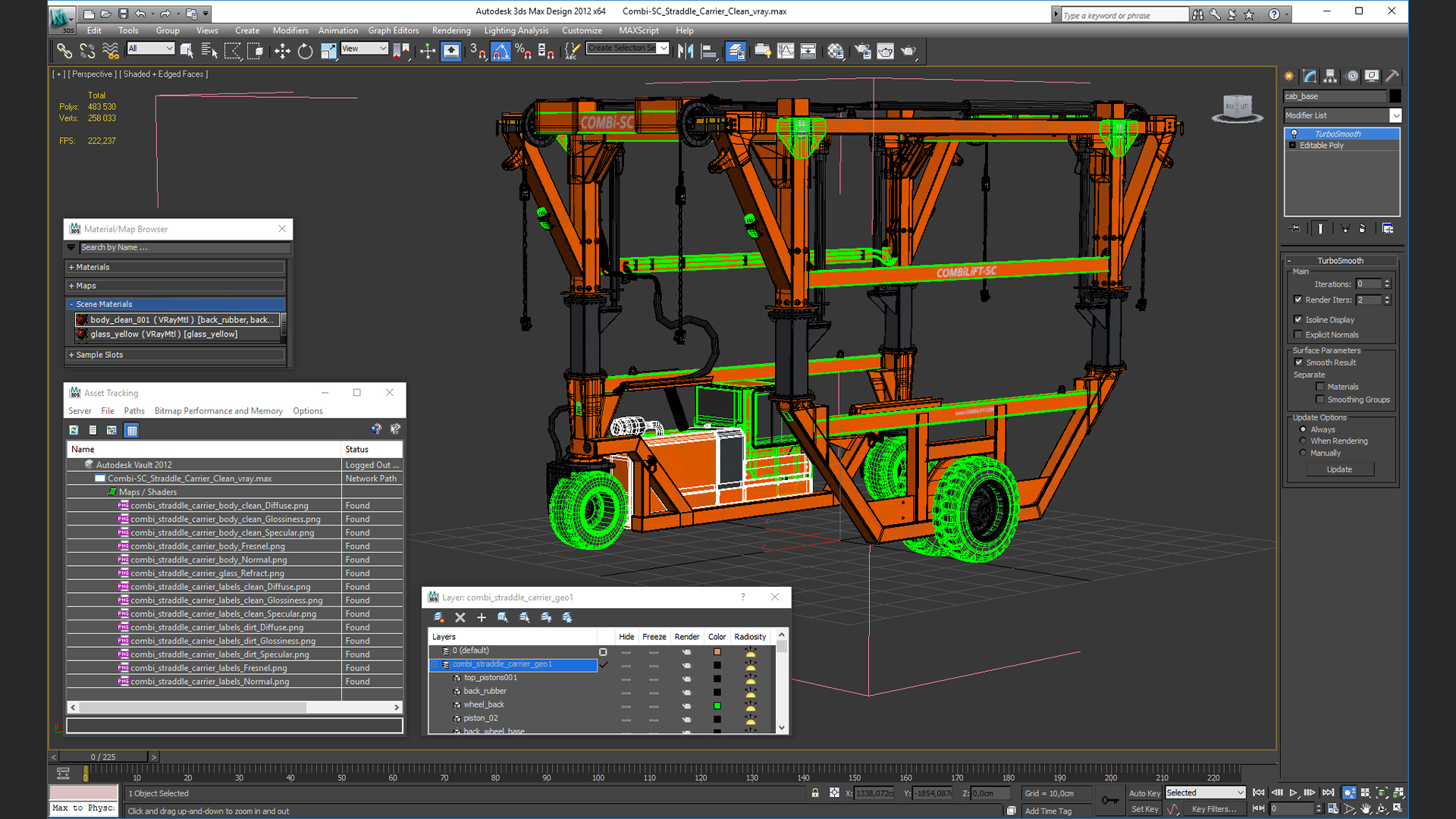Click the Auto Key button
The height and width of the screenshot is (819, 1456).
point(1144,793)
